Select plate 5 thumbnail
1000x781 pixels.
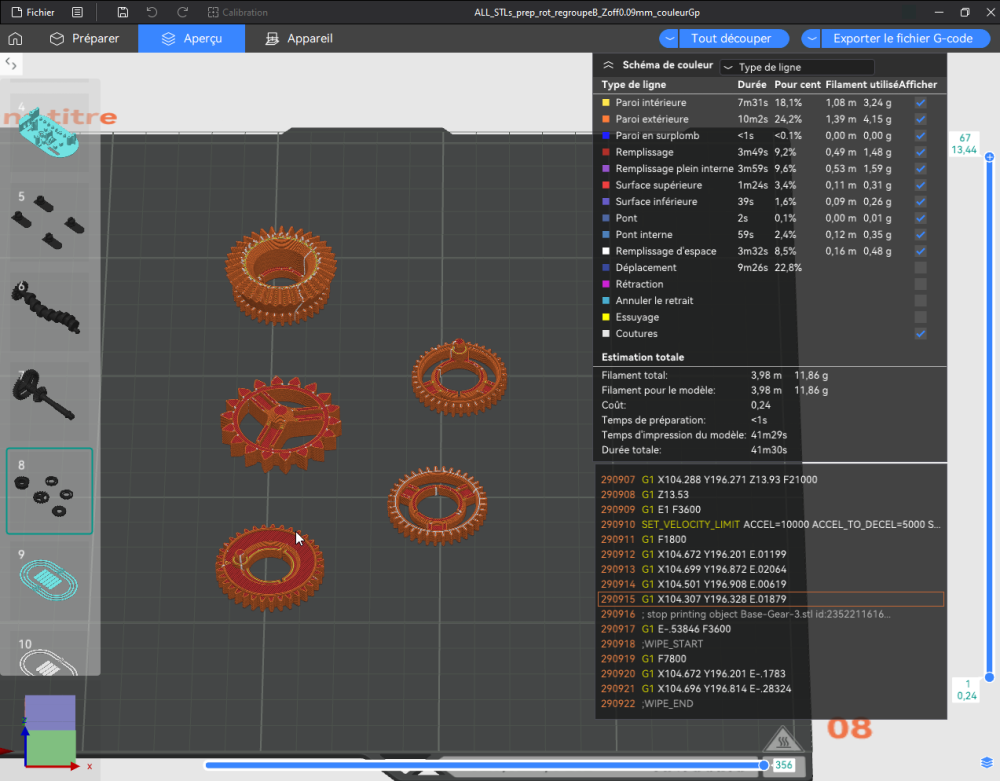pyautogui.click(x=50, y=223)
